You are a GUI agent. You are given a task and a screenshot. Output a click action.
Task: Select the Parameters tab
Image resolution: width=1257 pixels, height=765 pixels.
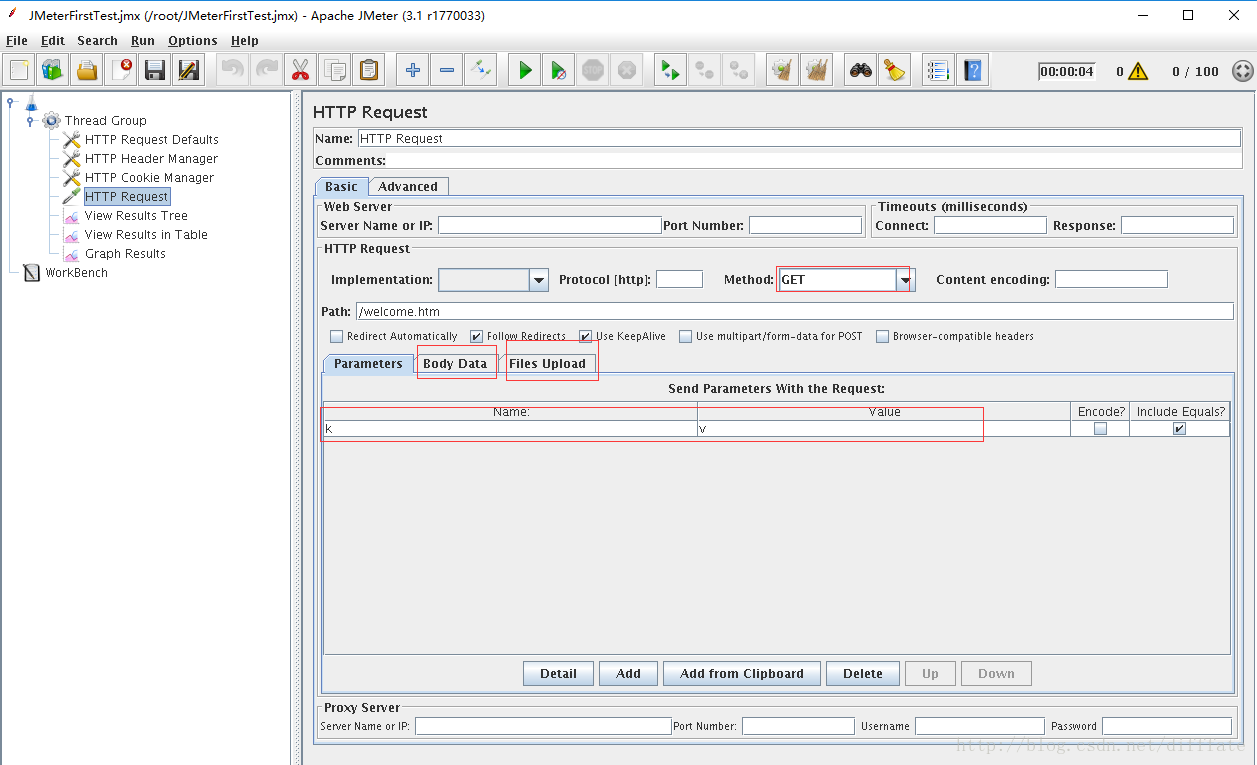(368, 364)
